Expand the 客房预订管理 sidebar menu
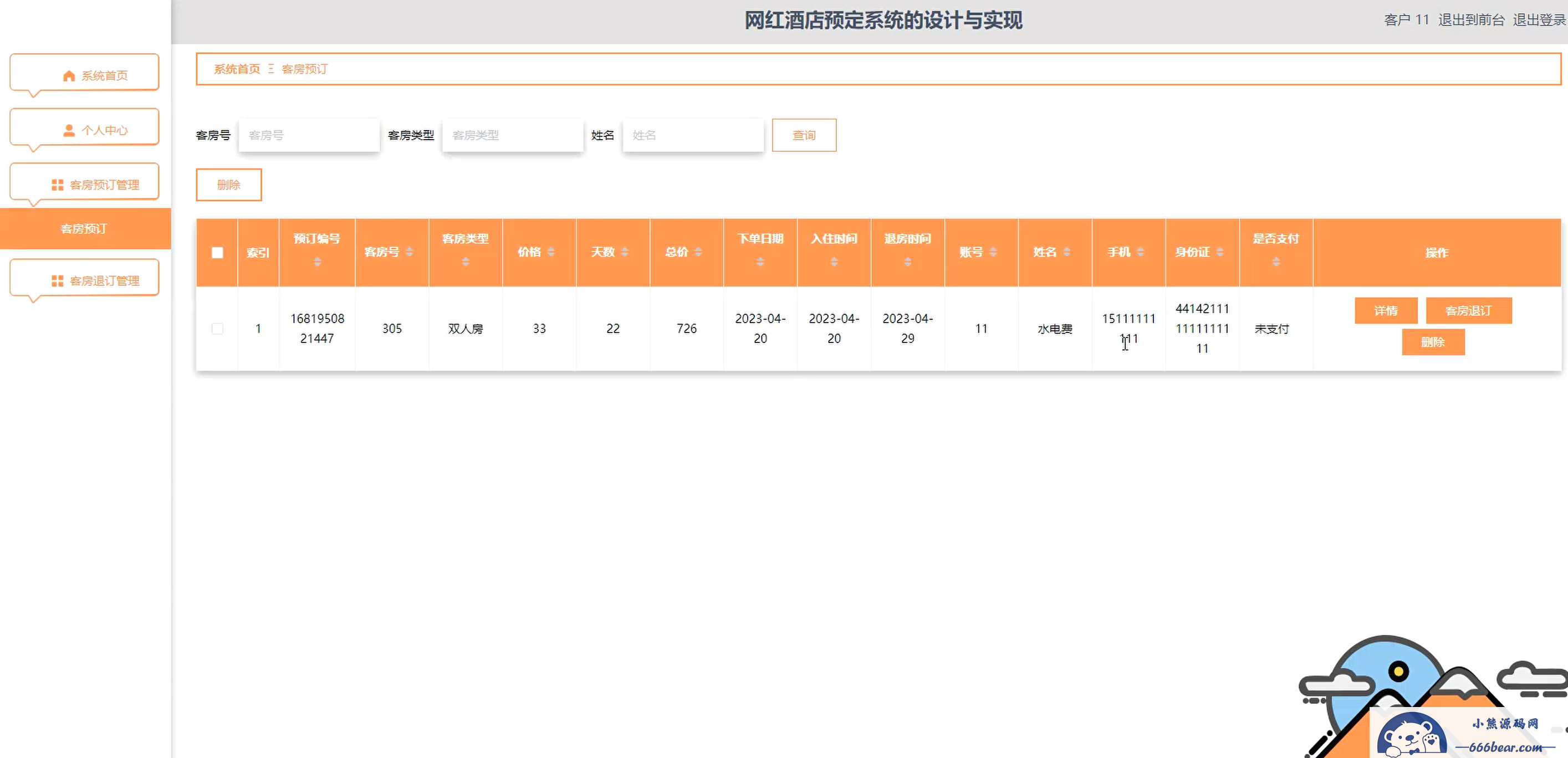This screenshot has height=758, width=1568. click(85, 184)
